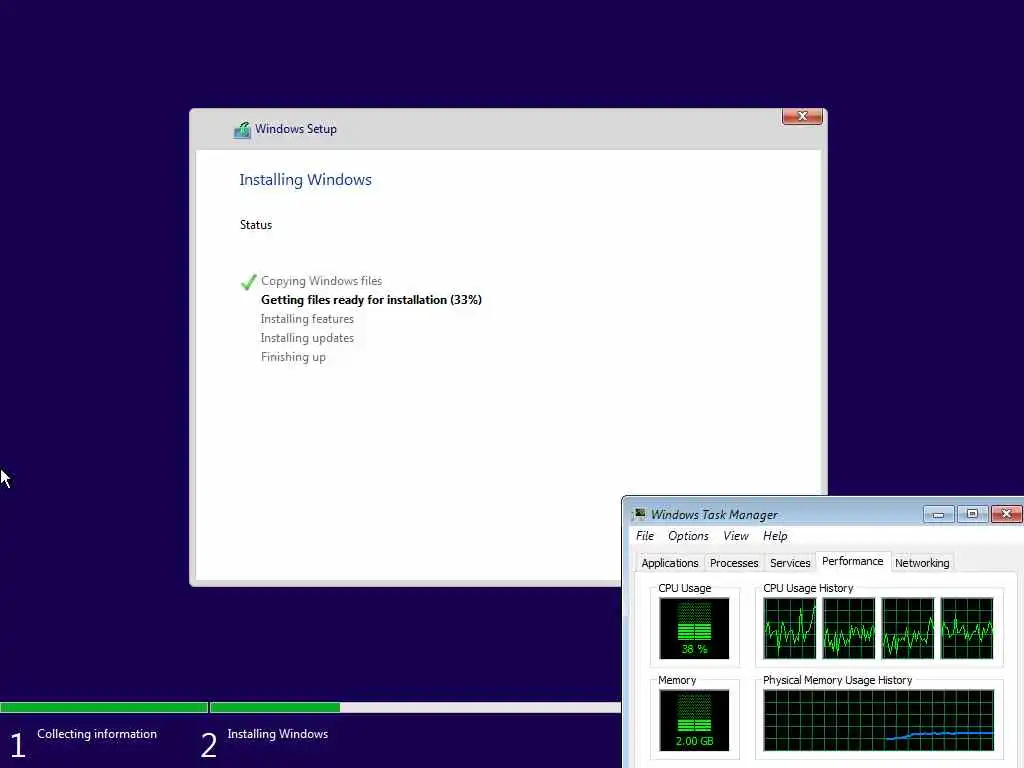Switch to the Networking tab

[921, 563]
